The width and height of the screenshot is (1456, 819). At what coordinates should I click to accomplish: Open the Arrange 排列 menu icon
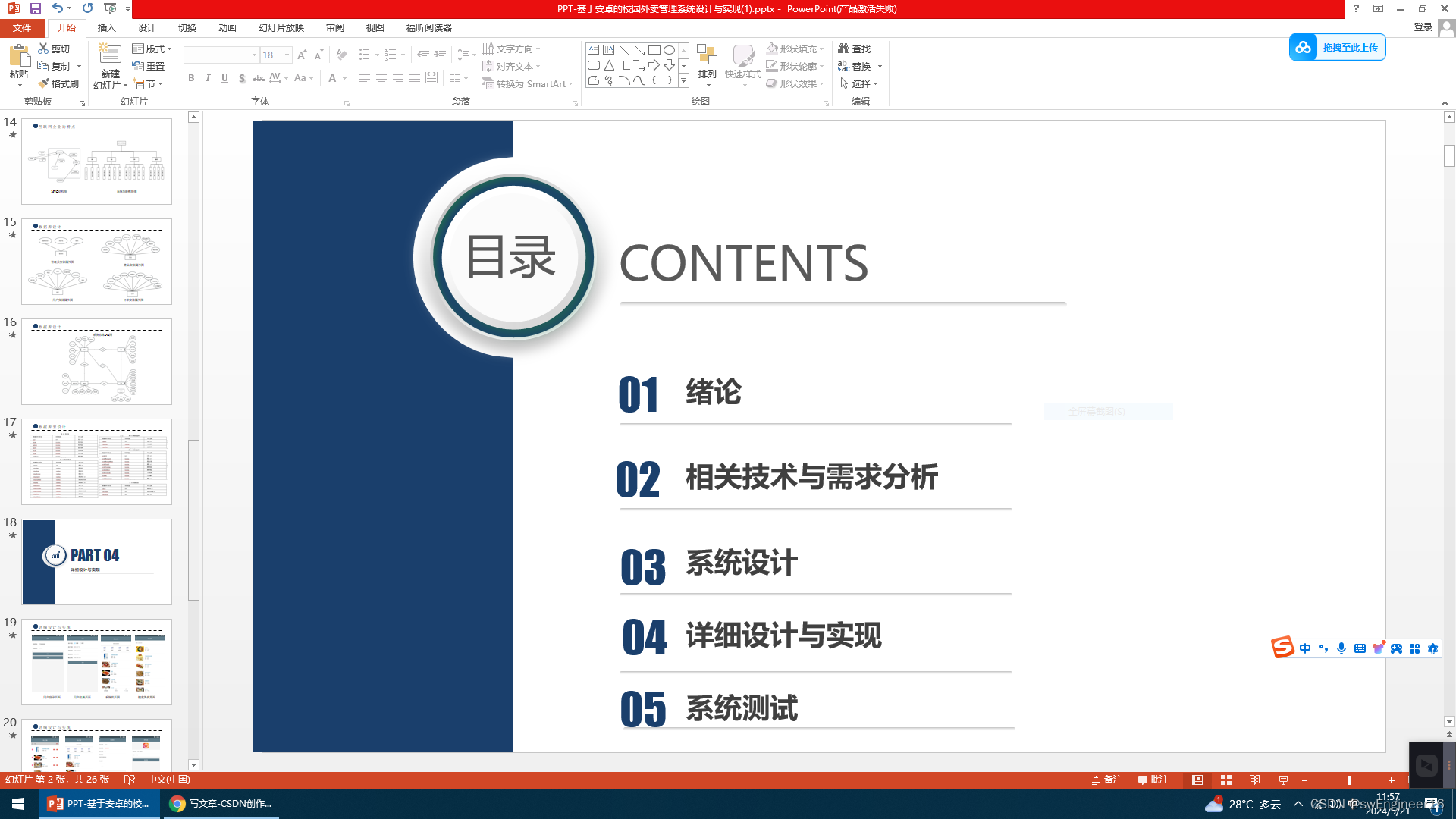[707, 55]
